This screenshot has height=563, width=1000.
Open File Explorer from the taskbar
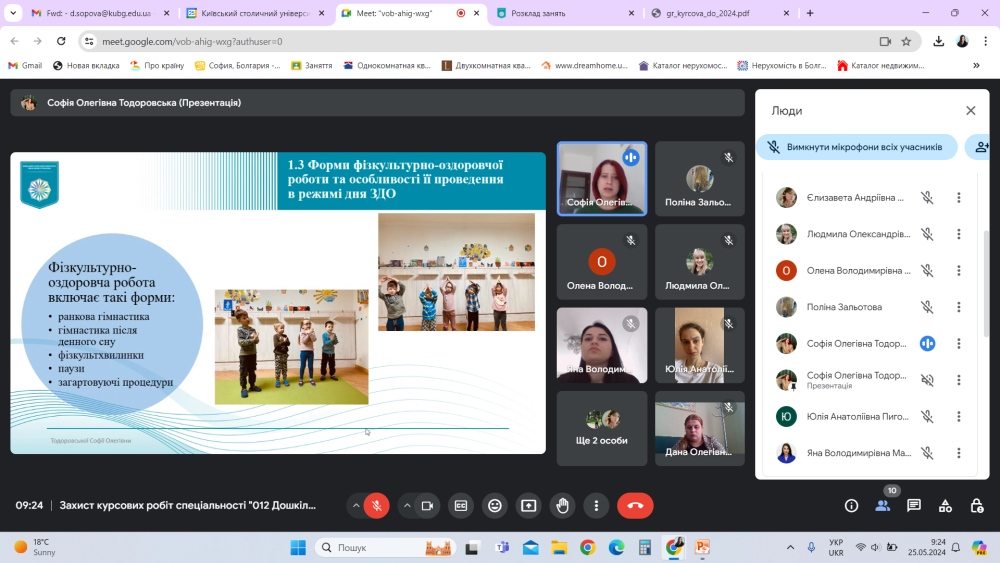click(x=559, y=547)
